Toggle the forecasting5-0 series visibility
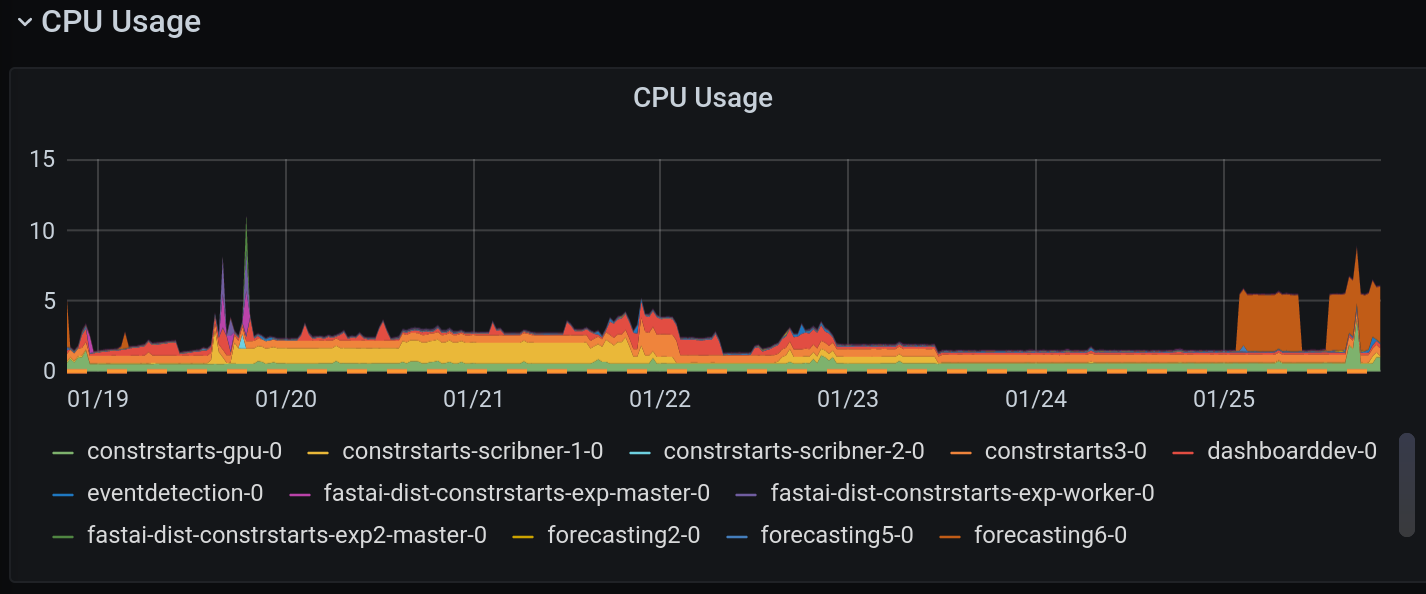 (x=835, y=535)
